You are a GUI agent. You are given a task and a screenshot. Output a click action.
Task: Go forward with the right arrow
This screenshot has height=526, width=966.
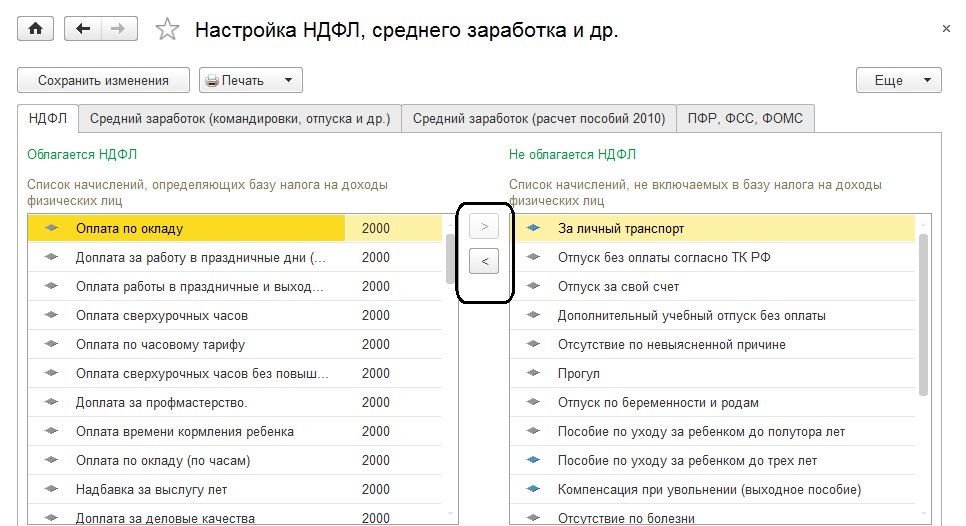point(119,29)
